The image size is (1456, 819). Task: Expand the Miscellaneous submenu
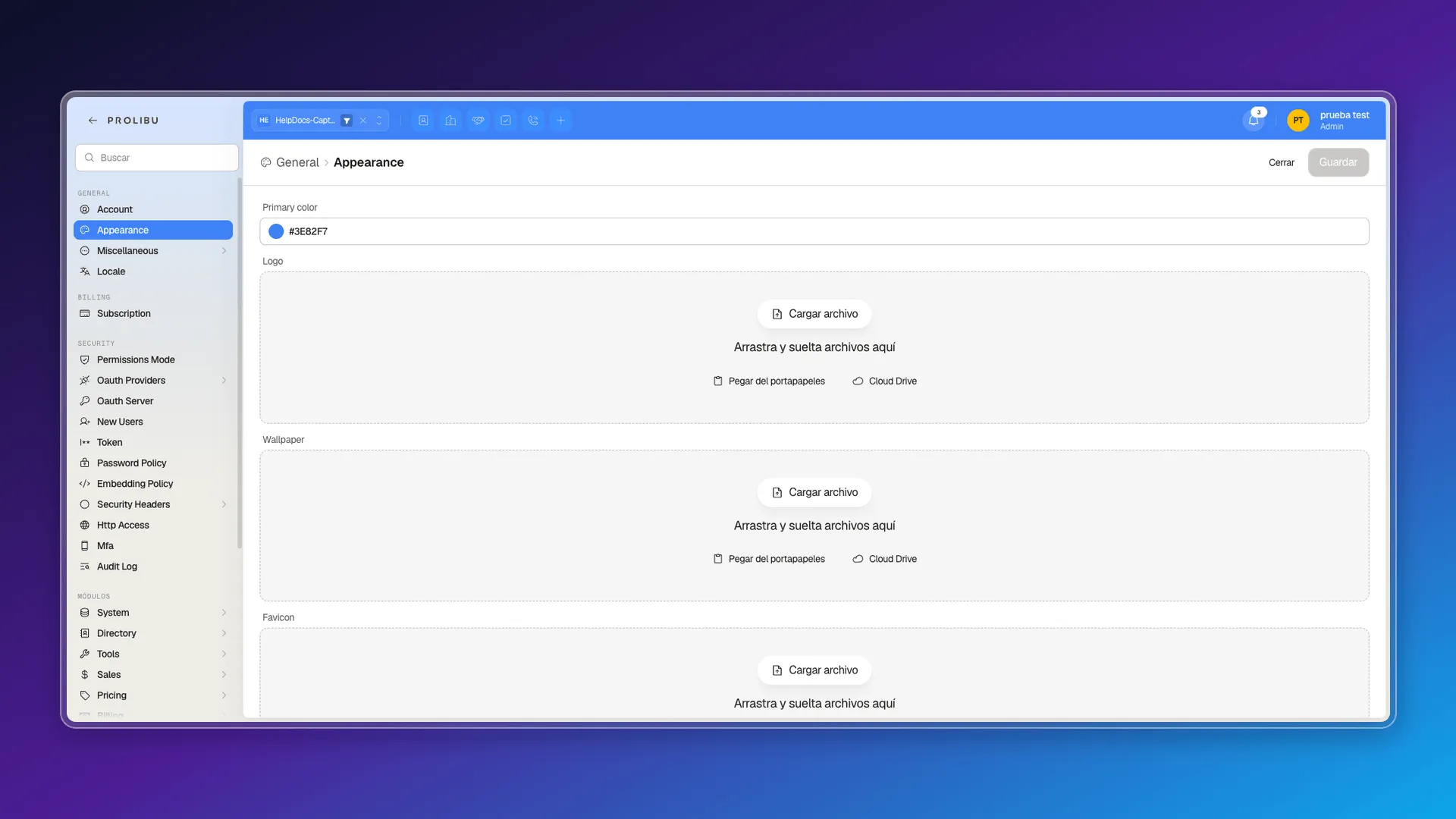pos(224,251)
